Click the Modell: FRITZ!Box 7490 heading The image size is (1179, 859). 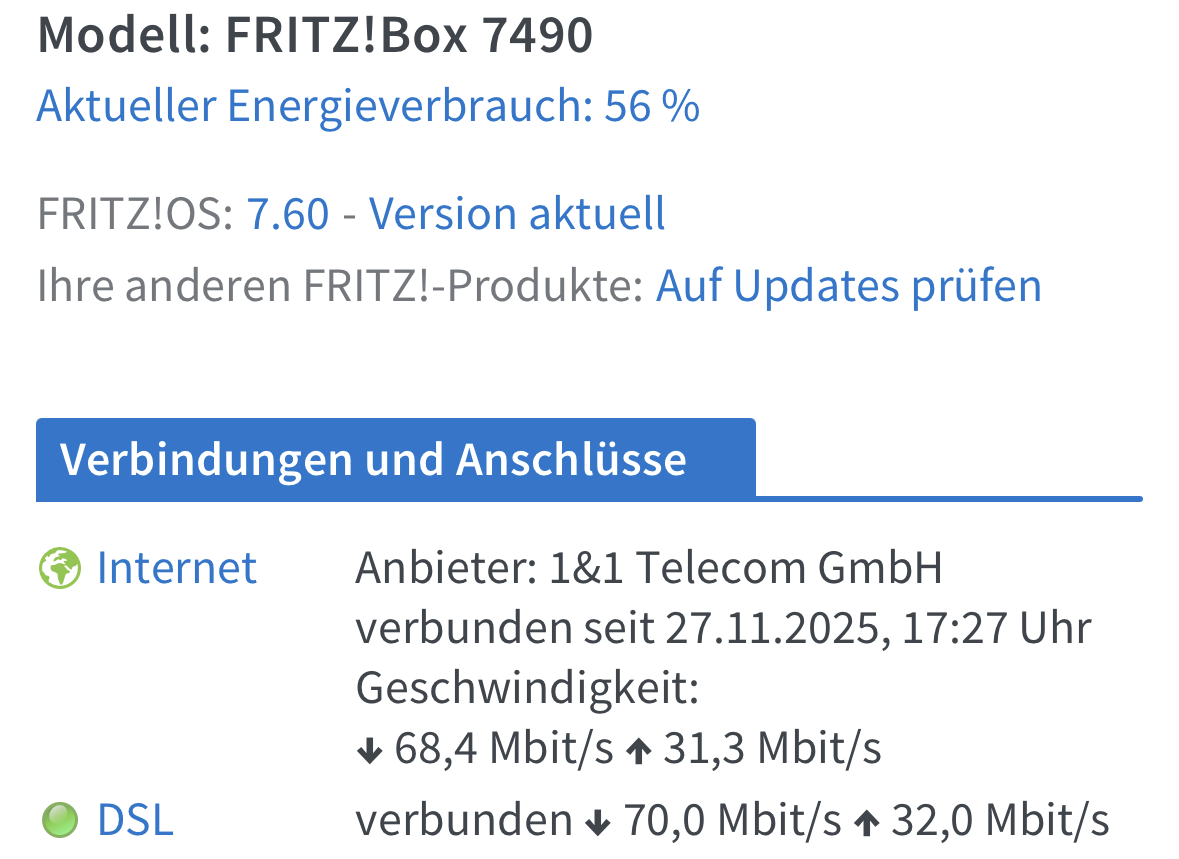[x=314, y=35]
